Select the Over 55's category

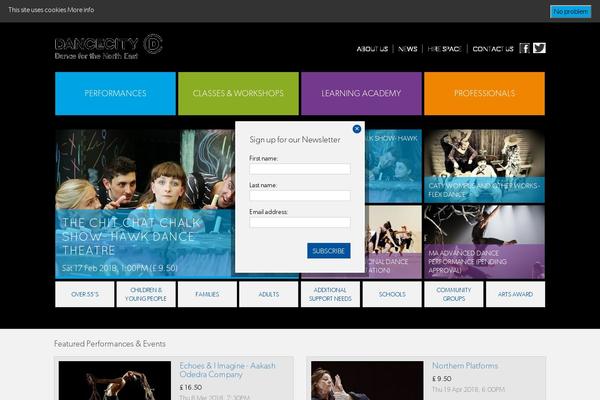point(85,294)
